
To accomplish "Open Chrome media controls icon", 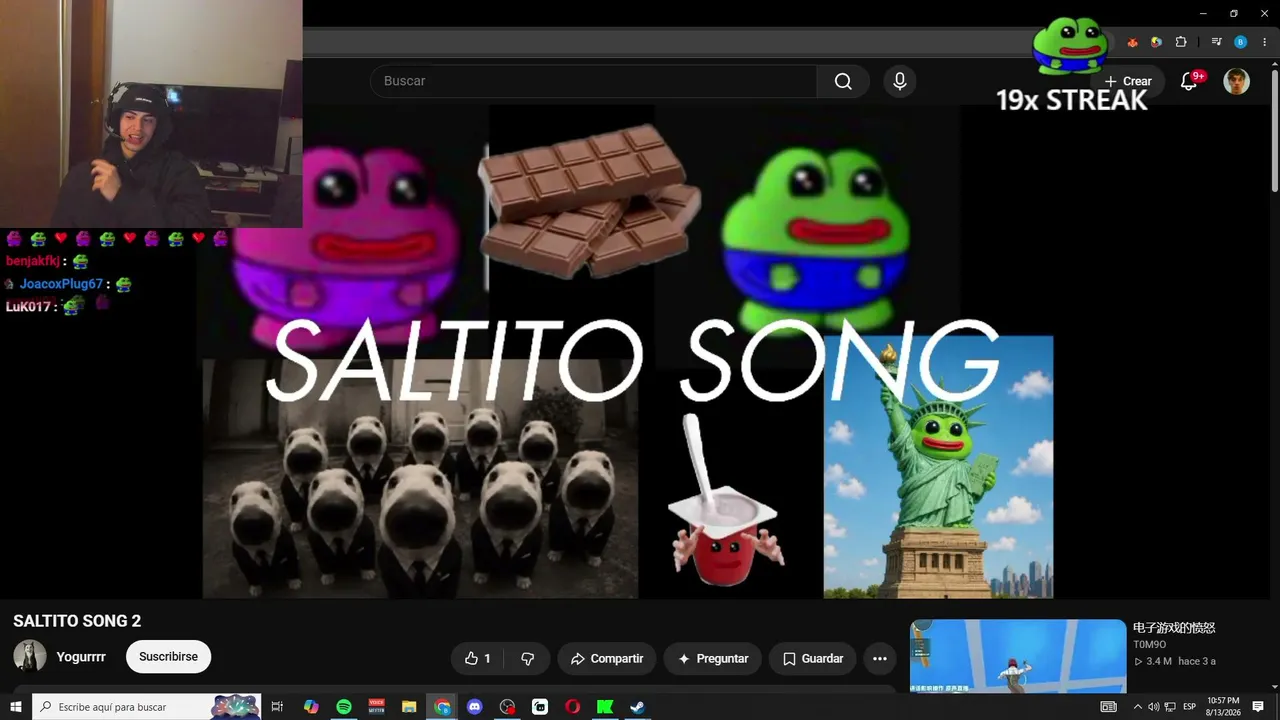I will click(x=1216, y=42).
